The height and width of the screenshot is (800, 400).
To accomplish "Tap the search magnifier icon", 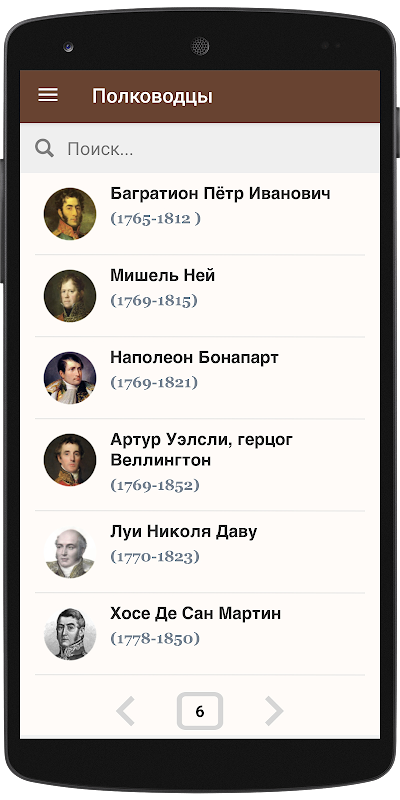I will (x=44, y=148).
